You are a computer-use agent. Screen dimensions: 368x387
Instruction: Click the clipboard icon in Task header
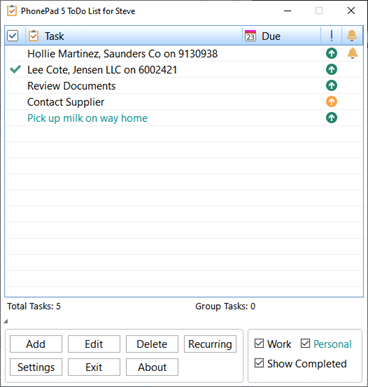click(x=34, y=36)
